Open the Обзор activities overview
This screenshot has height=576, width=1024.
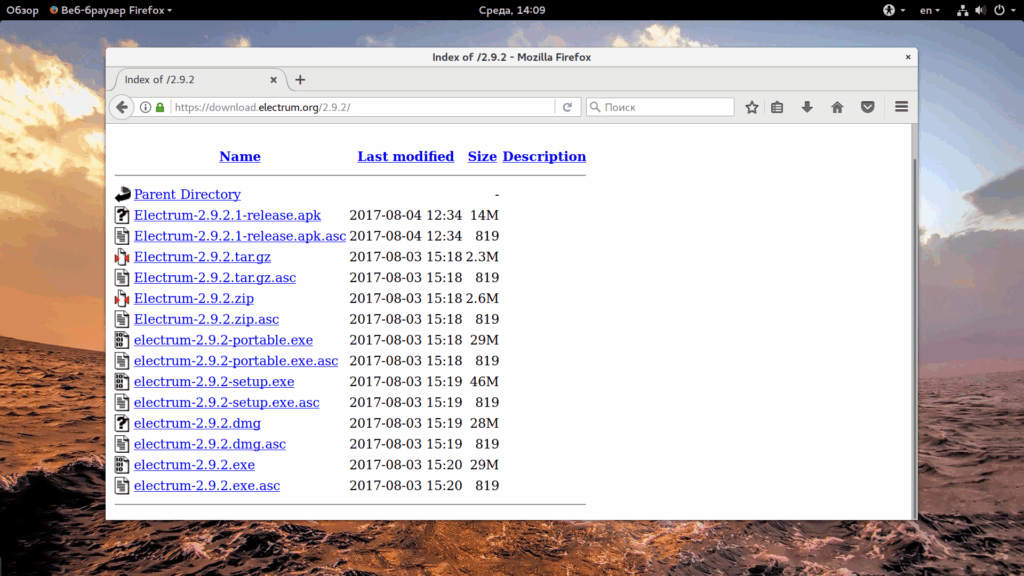coord(22,10)
